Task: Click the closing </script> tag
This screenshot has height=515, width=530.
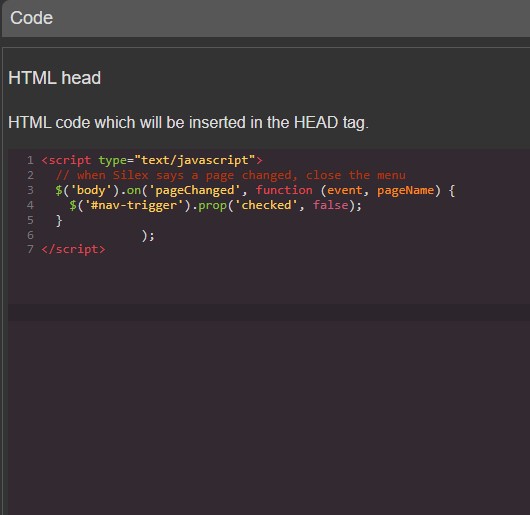Action: (73, 250)
